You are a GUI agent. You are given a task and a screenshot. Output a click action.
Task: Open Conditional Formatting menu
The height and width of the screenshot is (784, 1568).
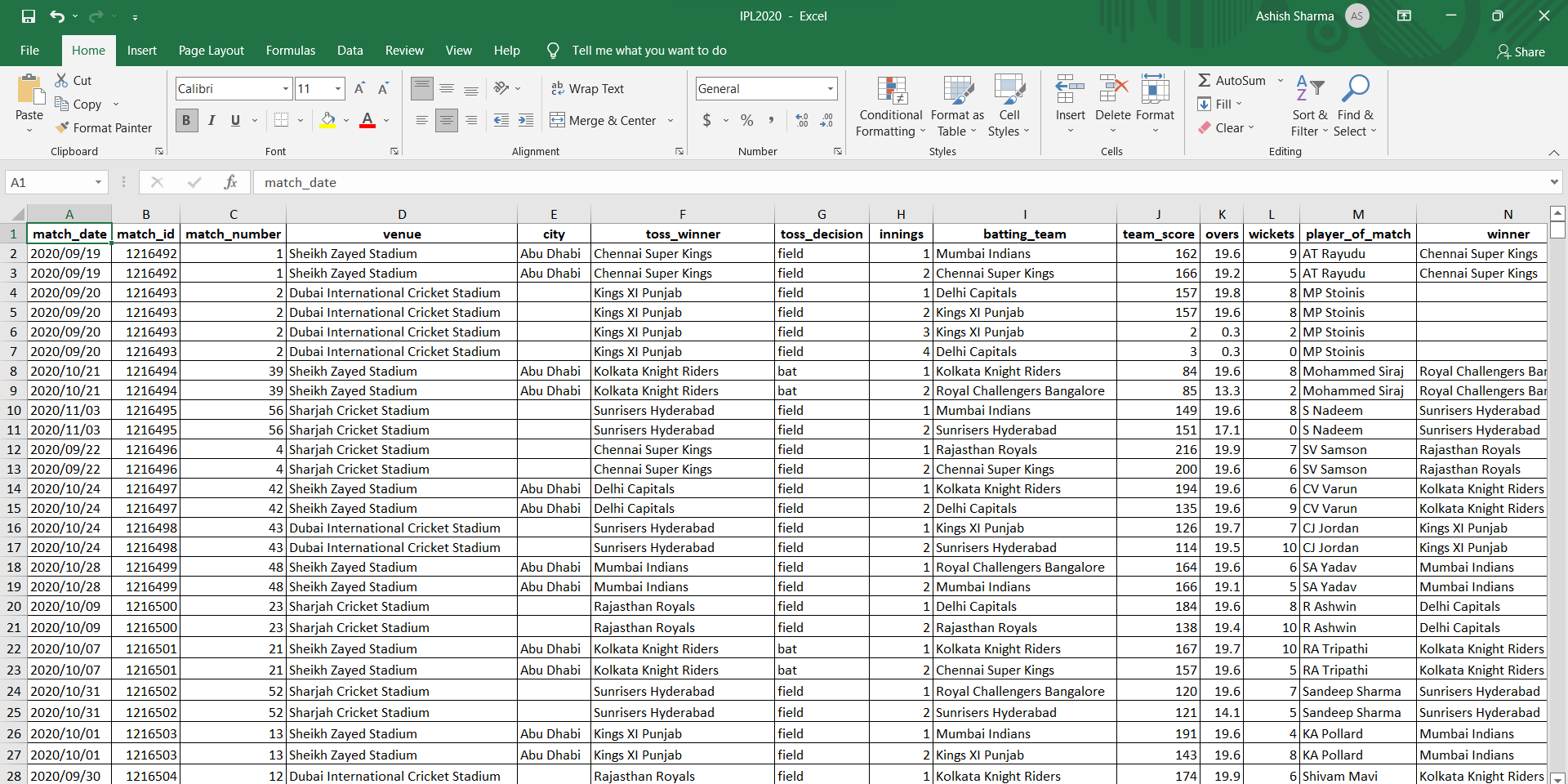[890, 106]
